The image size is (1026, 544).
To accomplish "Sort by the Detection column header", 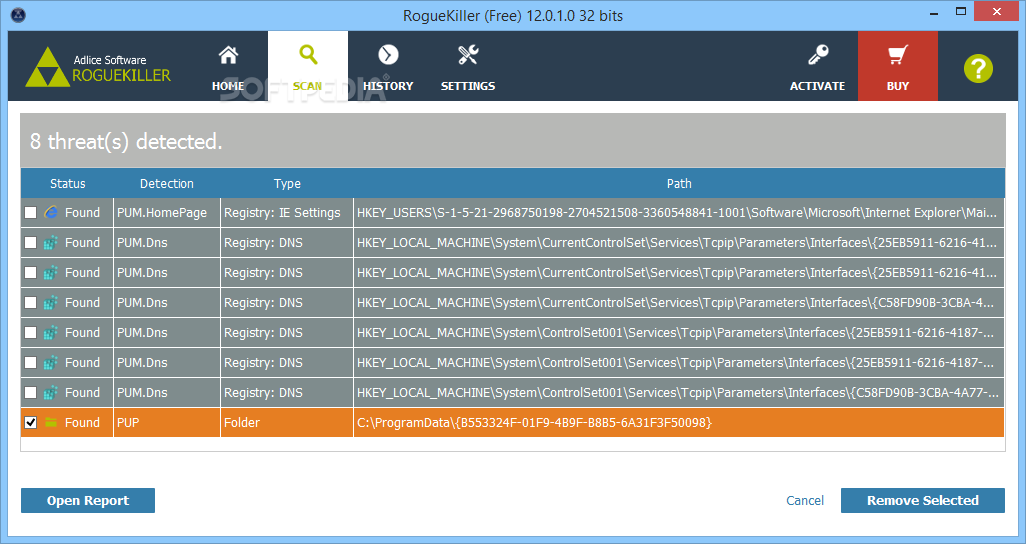I will [167, 183].
